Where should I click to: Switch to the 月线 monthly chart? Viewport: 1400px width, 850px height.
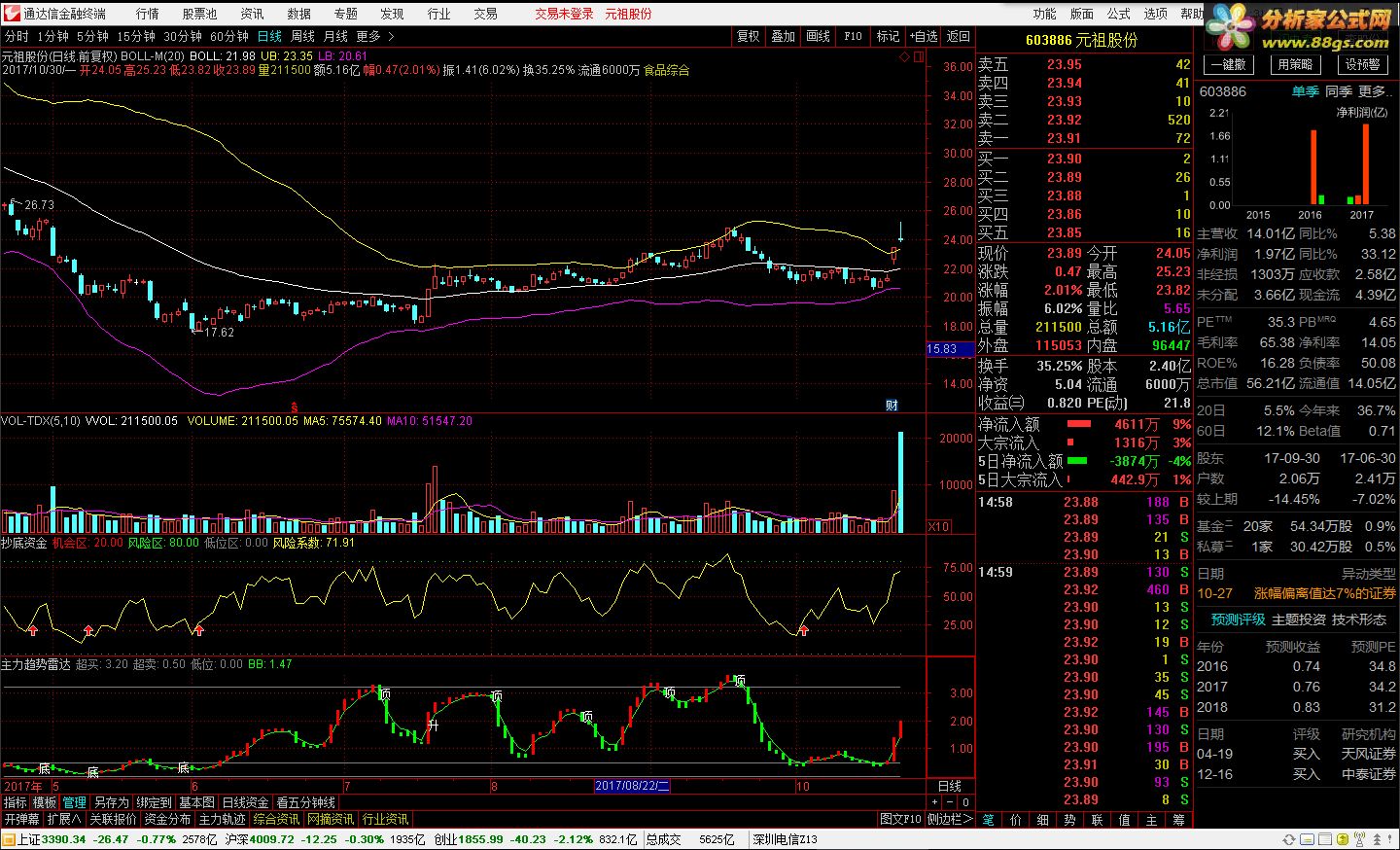point(335,36)
